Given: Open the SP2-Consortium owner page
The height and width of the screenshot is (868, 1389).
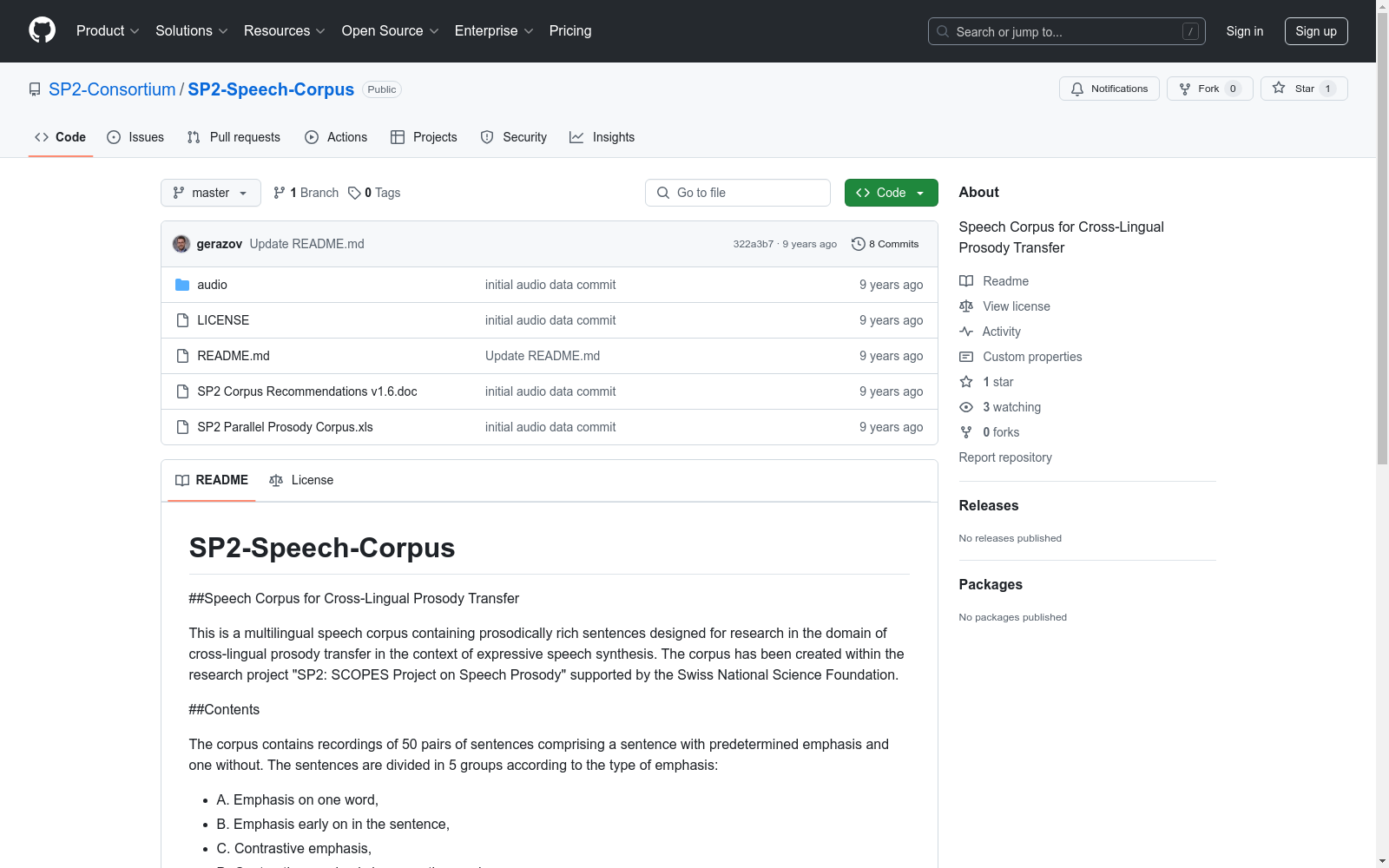Looking at the screenshot, I should (112, 89).
